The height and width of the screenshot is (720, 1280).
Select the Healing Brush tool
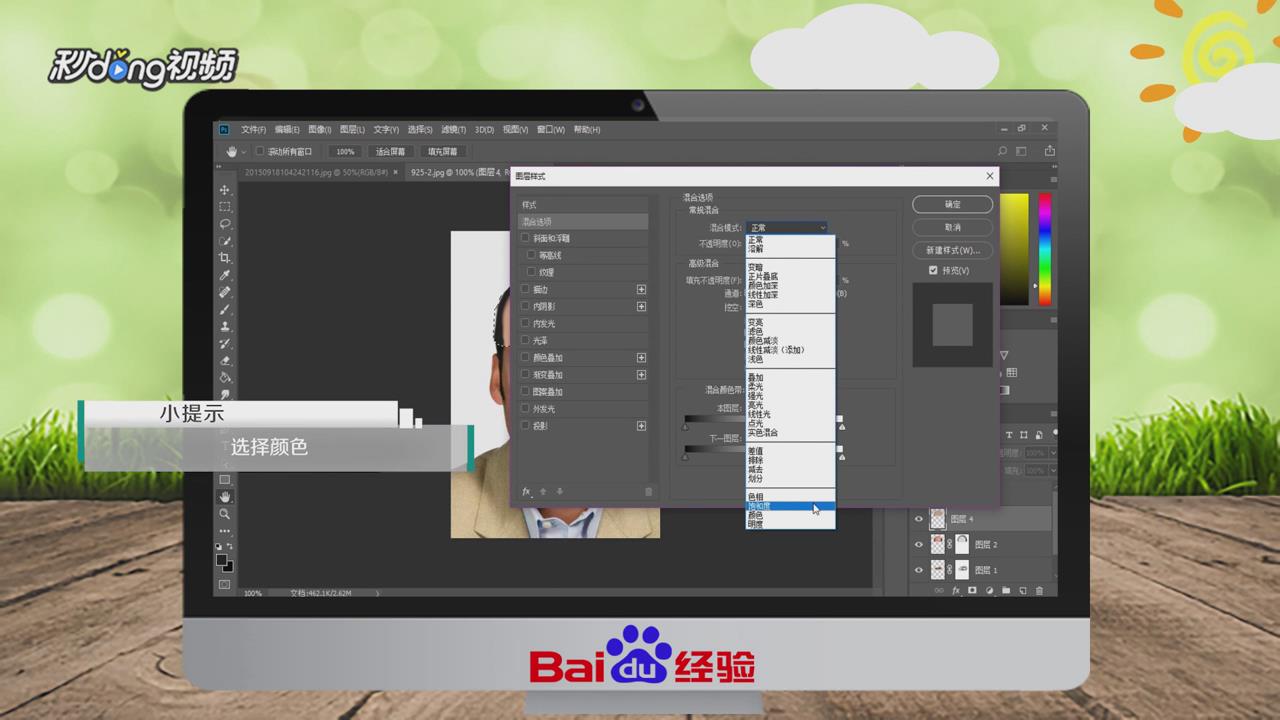(225, 292)
